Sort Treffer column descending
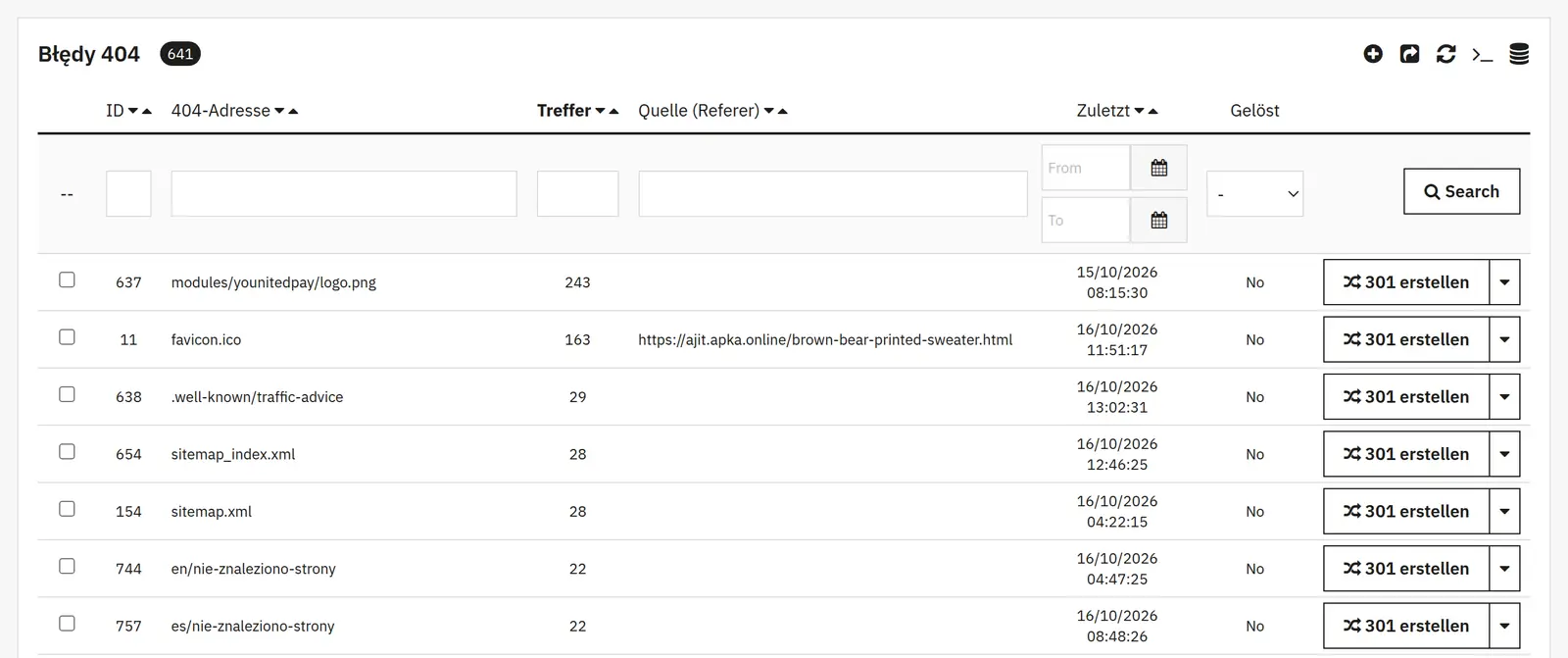Viewport: 1568px width, 658px height. [x=601, y=111]
